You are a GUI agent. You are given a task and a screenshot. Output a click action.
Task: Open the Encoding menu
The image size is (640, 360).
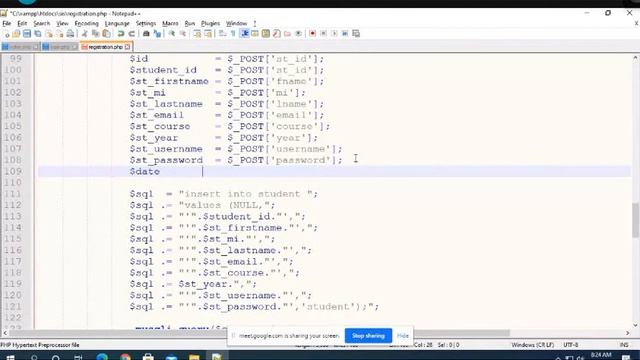[87, 23]
